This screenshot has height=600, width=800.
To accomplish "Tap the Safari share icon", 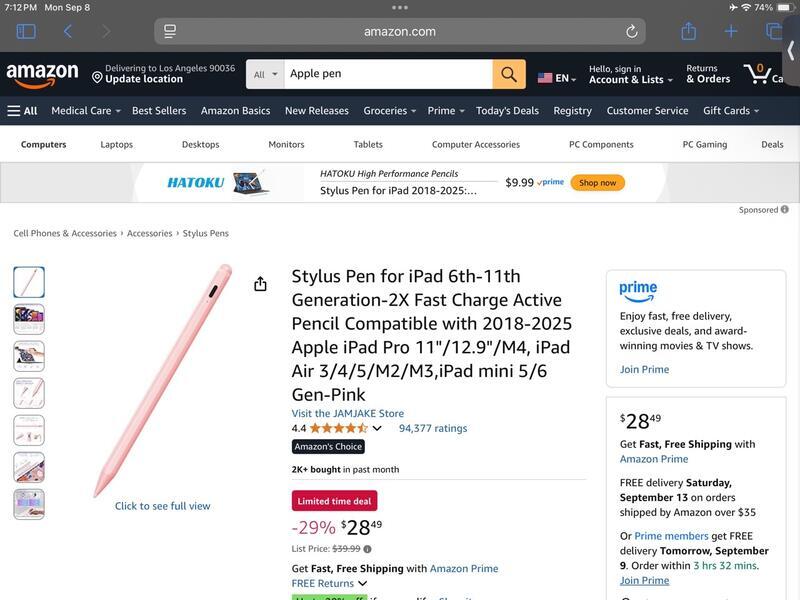I will point(688,32).
